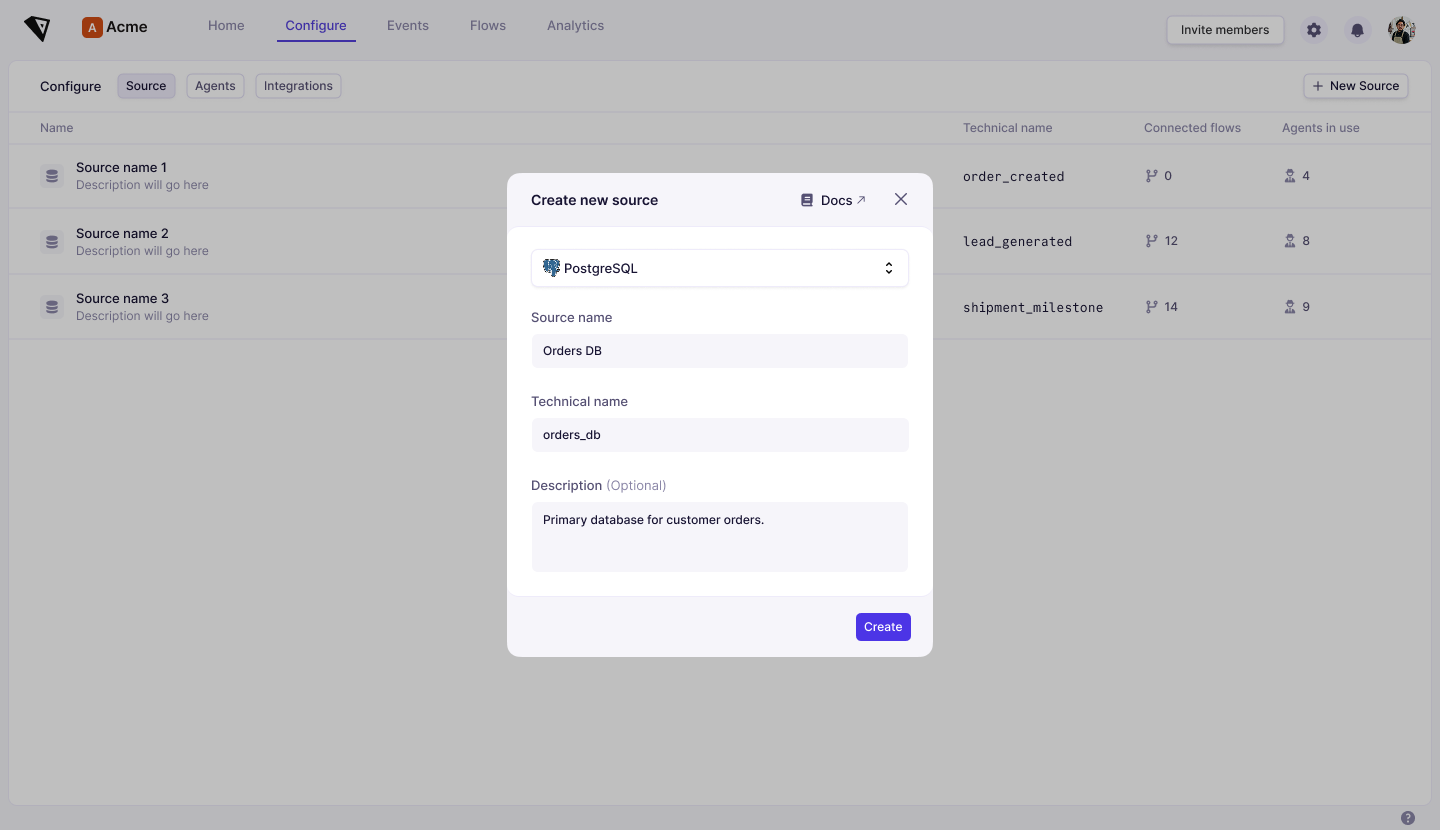Open notifications with the bell icon
The width and height of the screenshot is (1440, 830).
tap(1357, 30)
